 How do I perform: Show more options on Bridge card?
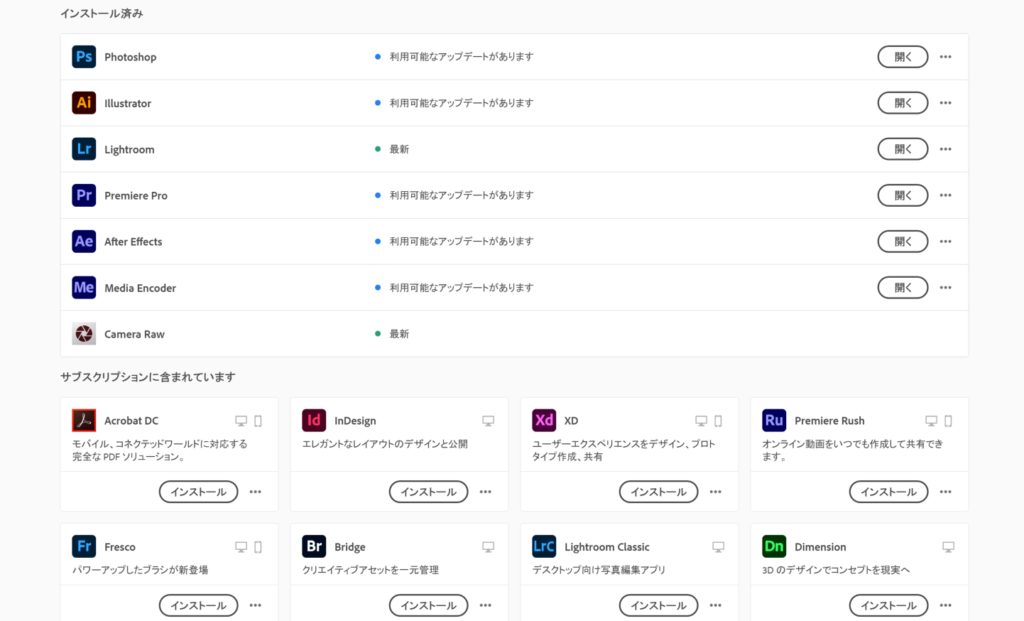[485, 605]
